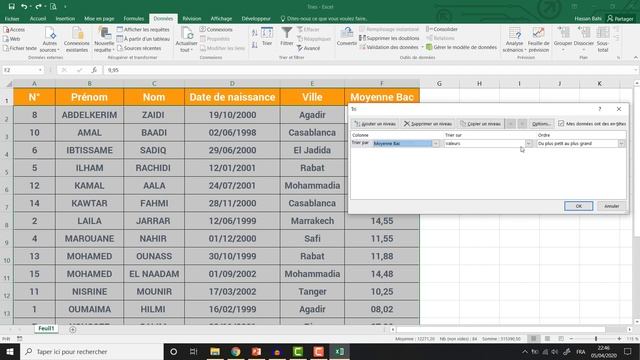Click Supprimer un niveau button

point(428,124)
